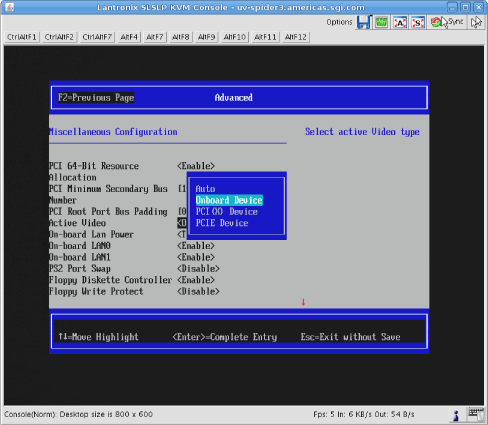Click the AltF7 hotkey button
This screenshot has height=425, width=488.
(x=155, y=37)
